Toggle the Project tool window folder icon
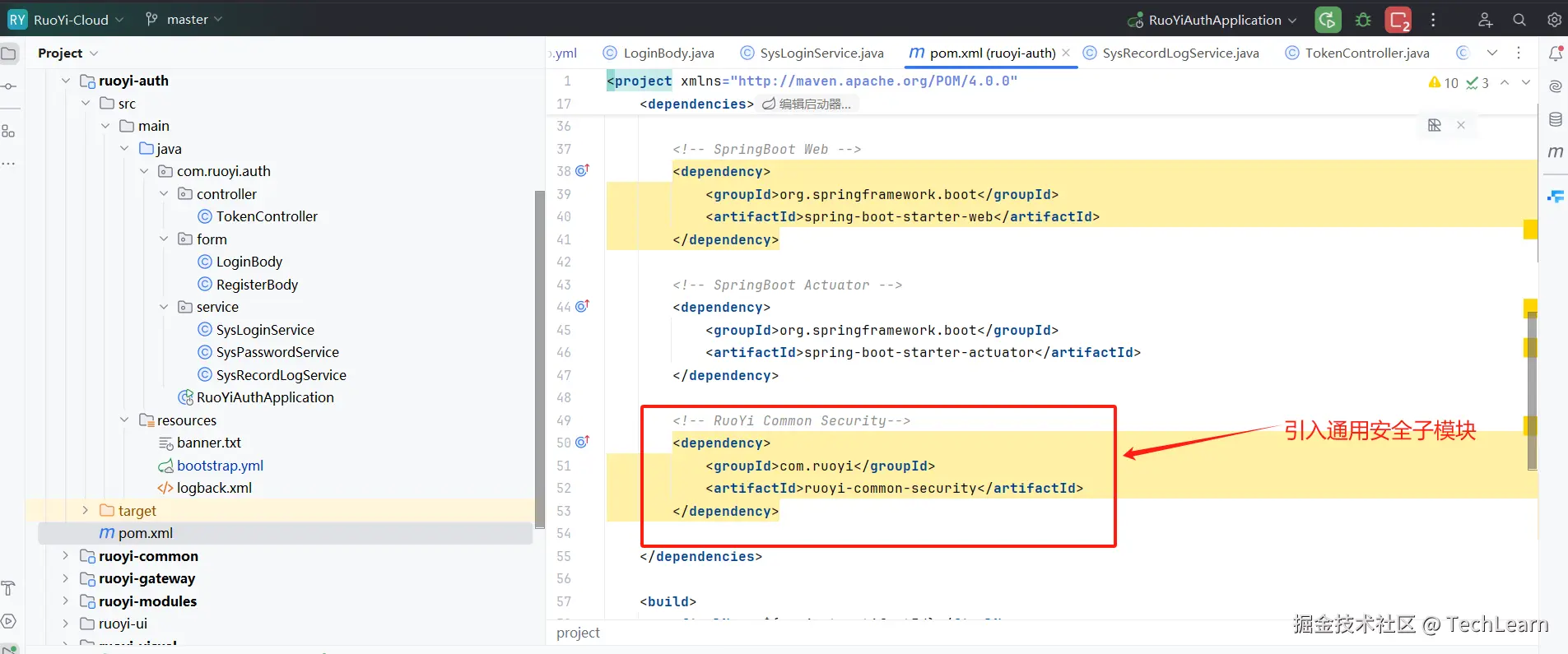 click(x=9, y=54)
